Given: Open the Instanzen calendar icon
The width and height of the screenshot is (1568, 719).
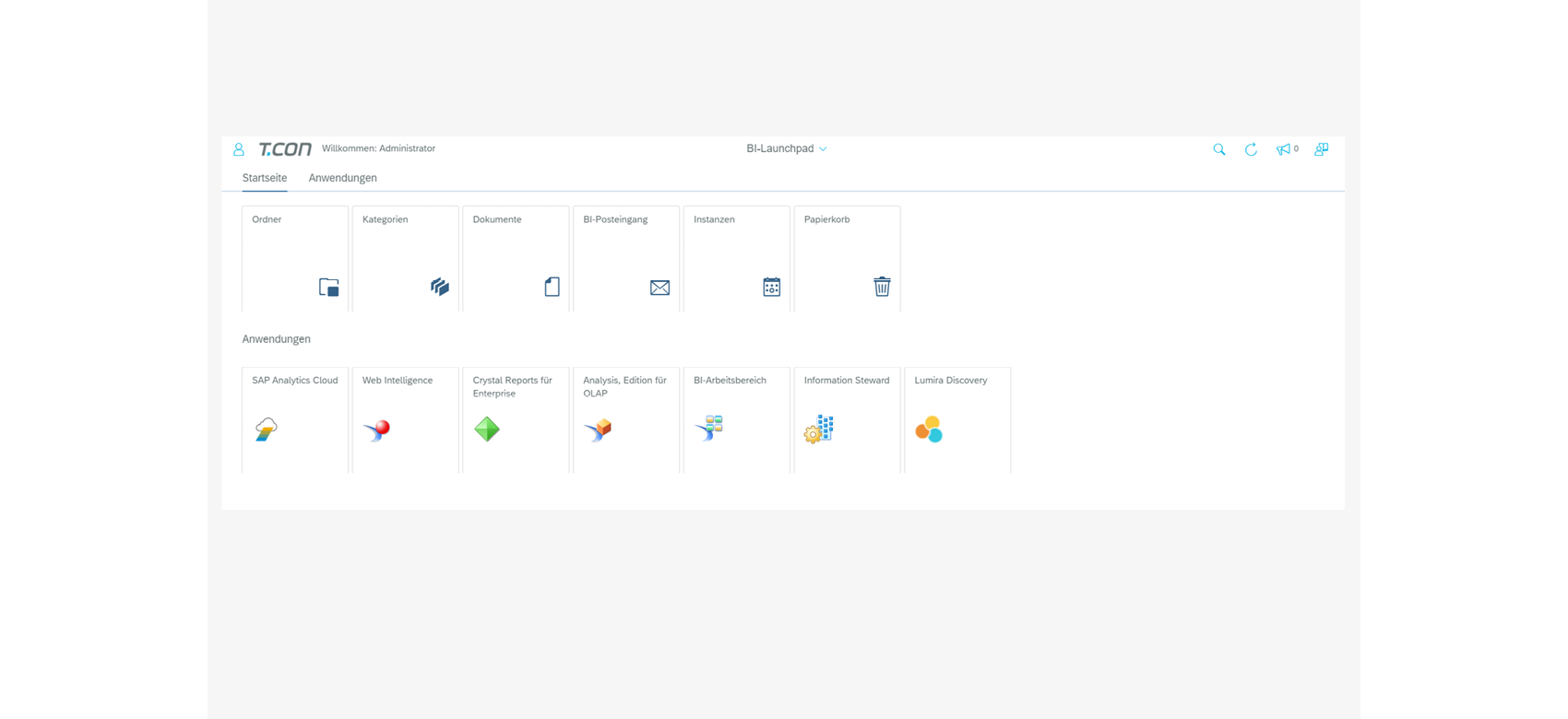Looking at the screenshot, I should click(772, 287).
